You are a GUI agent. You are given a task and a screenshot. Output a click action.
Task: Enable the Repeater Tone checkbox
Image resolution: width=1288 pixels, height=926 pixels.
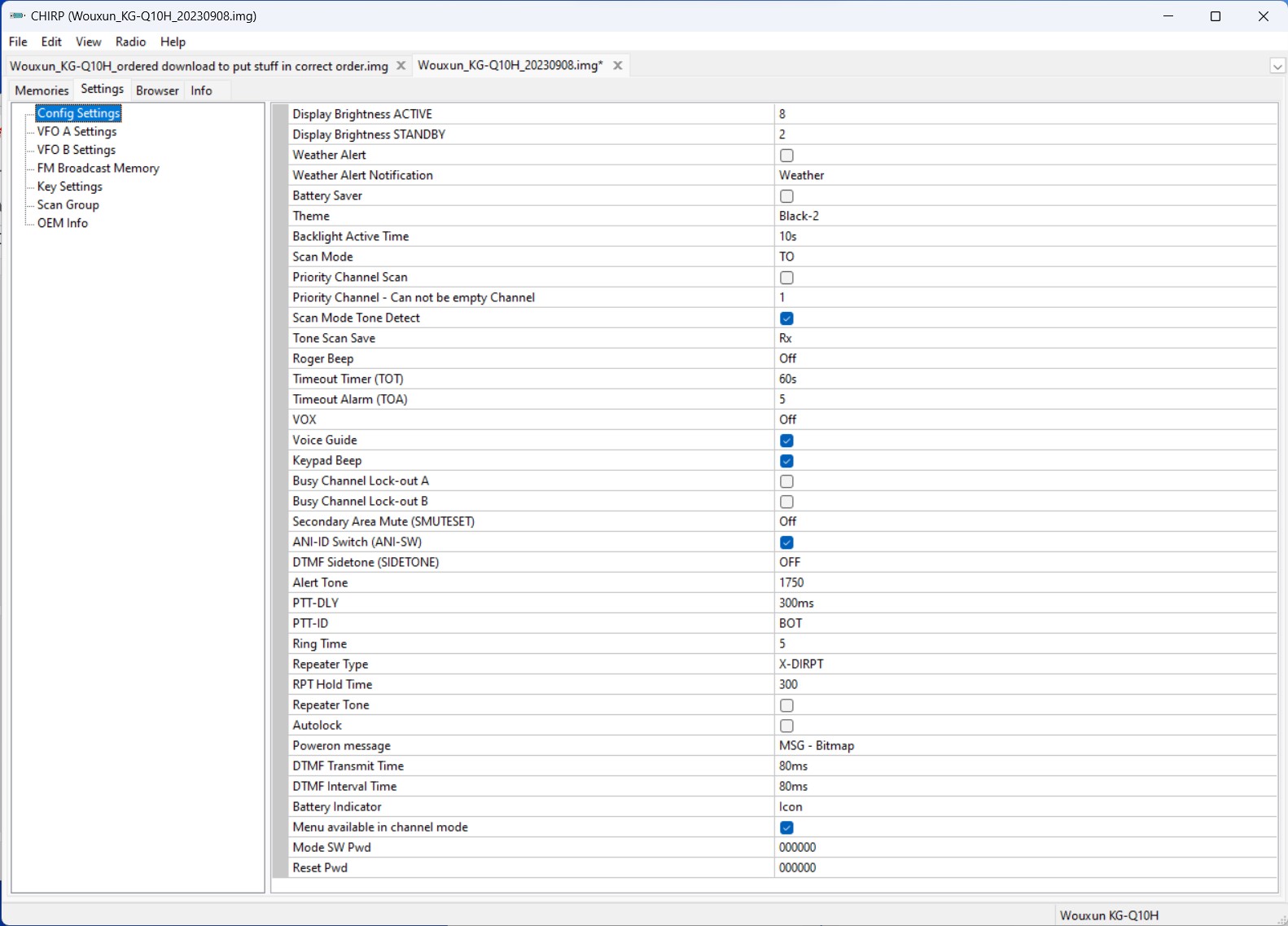coord(786,705)
